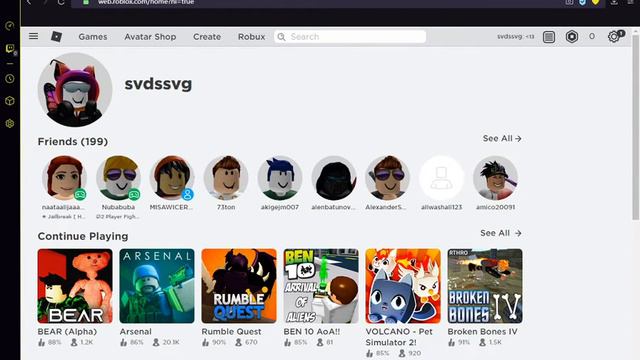The image size is (640, 360).
Task: Reload the page in browser
Action: 61,2
